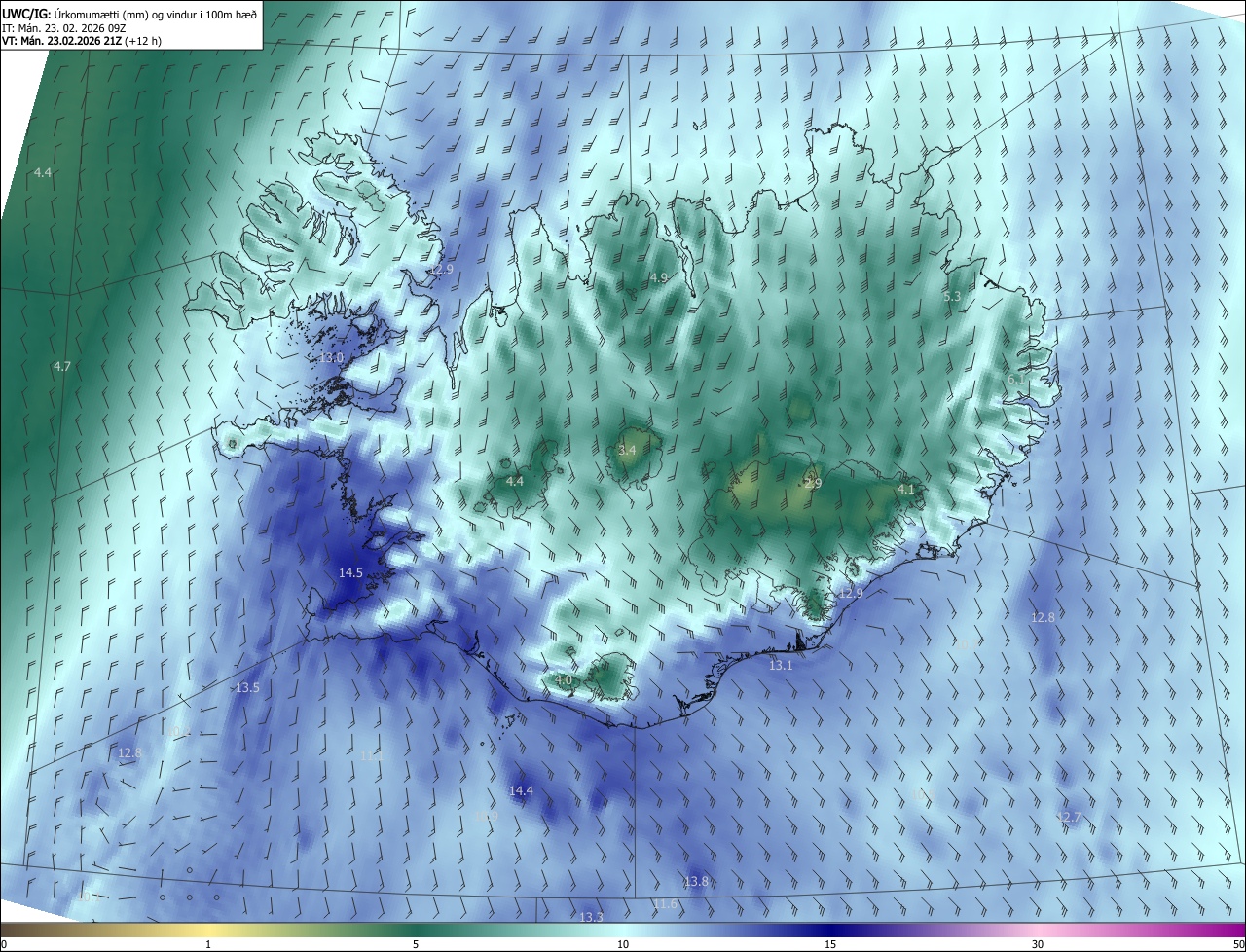This screenshot has height=952, width=1246.
Task: Click the map title 'Úrkomumætti (mm) og vindur'
Action: [x=126, y=14]
